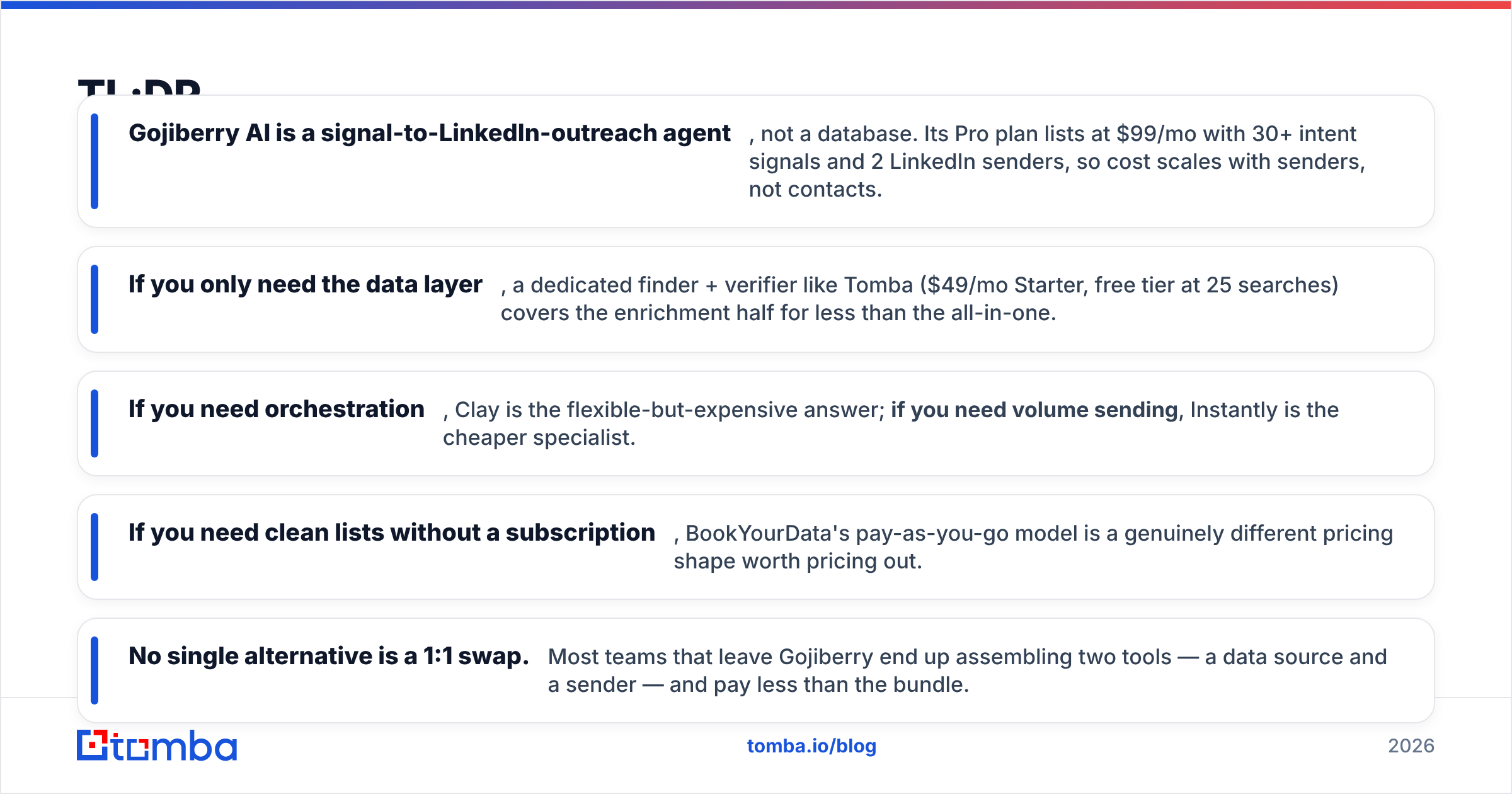Click blue accent bar of orchestration card
The width and height of the screenshot is (1512, 794).
coord(94,423)
